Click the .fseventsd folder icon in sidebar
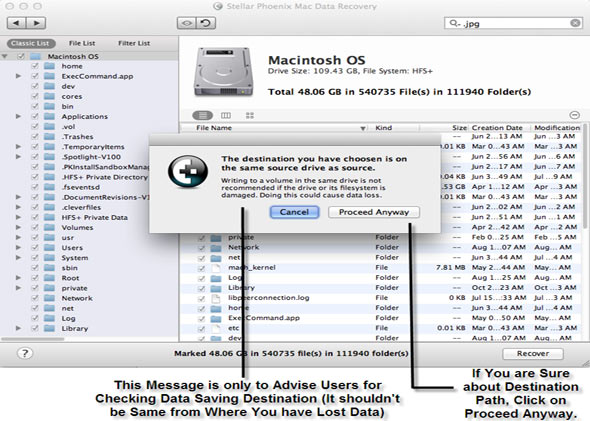590x421 pixels. [49, 187]
